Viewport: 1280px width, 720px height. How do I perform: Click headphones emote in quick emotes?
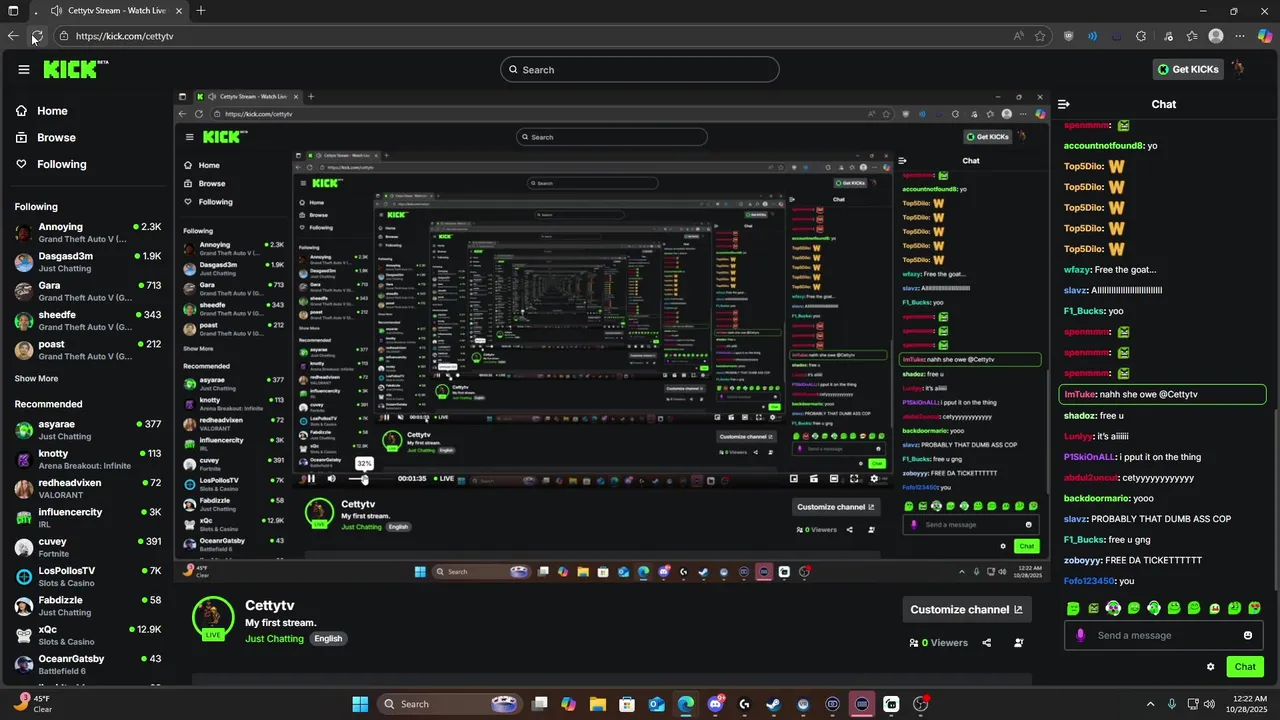click(x=1154, y=608)
